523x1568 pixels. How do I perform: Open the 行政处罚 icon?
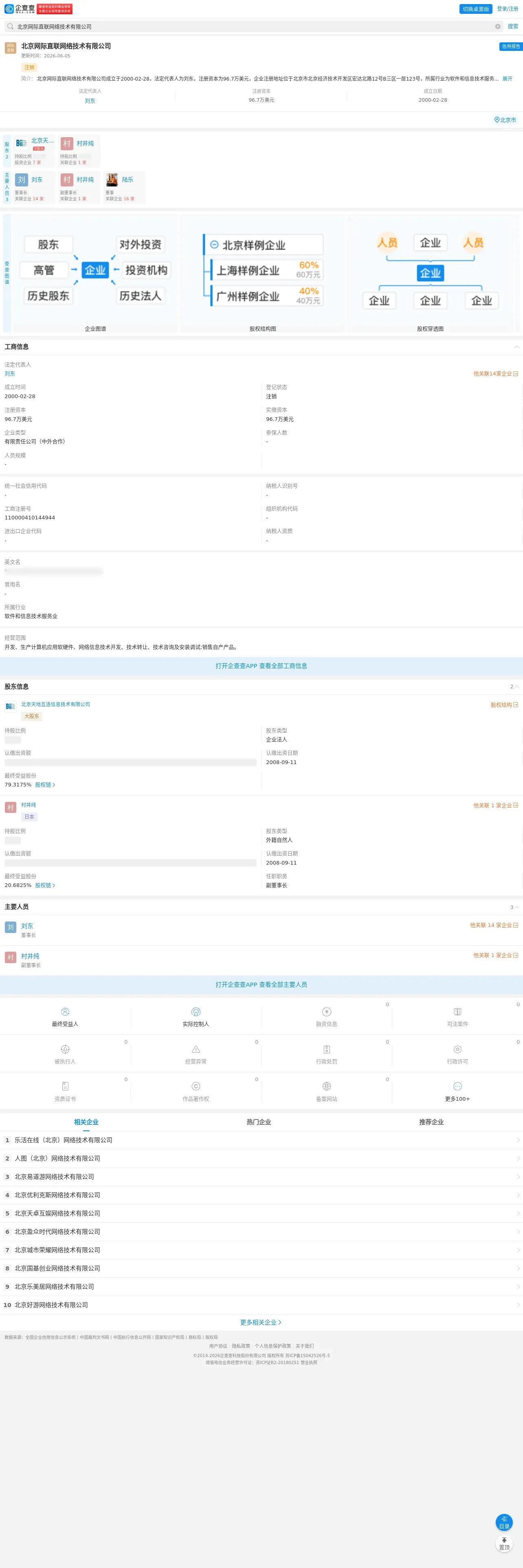[326, 1049]
